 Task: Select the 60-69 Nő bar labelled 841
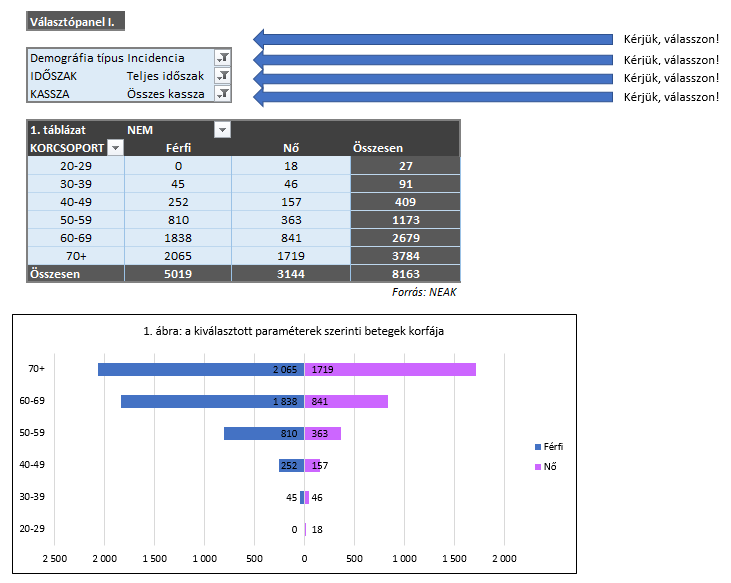(x=346, y=401)
